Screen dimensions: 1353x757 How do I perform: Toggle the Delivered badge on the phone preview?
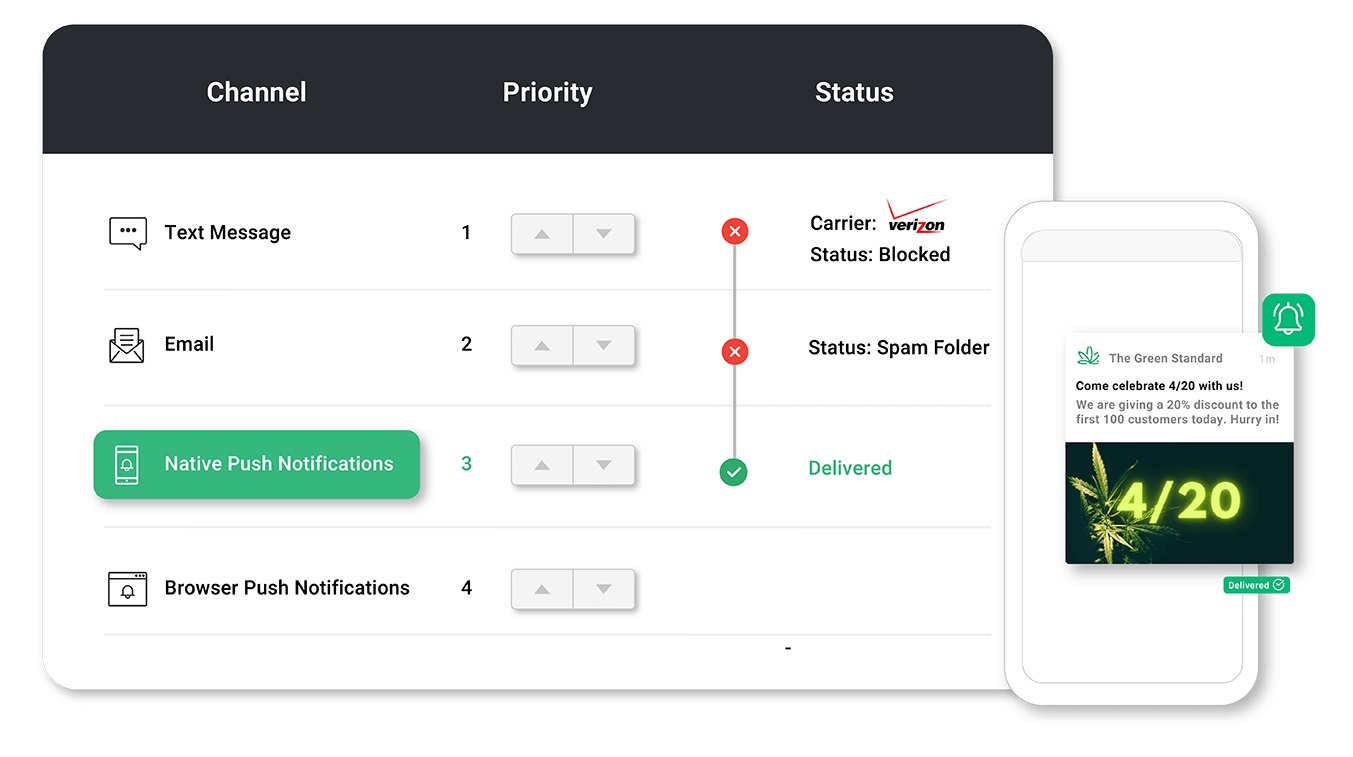1256,585
